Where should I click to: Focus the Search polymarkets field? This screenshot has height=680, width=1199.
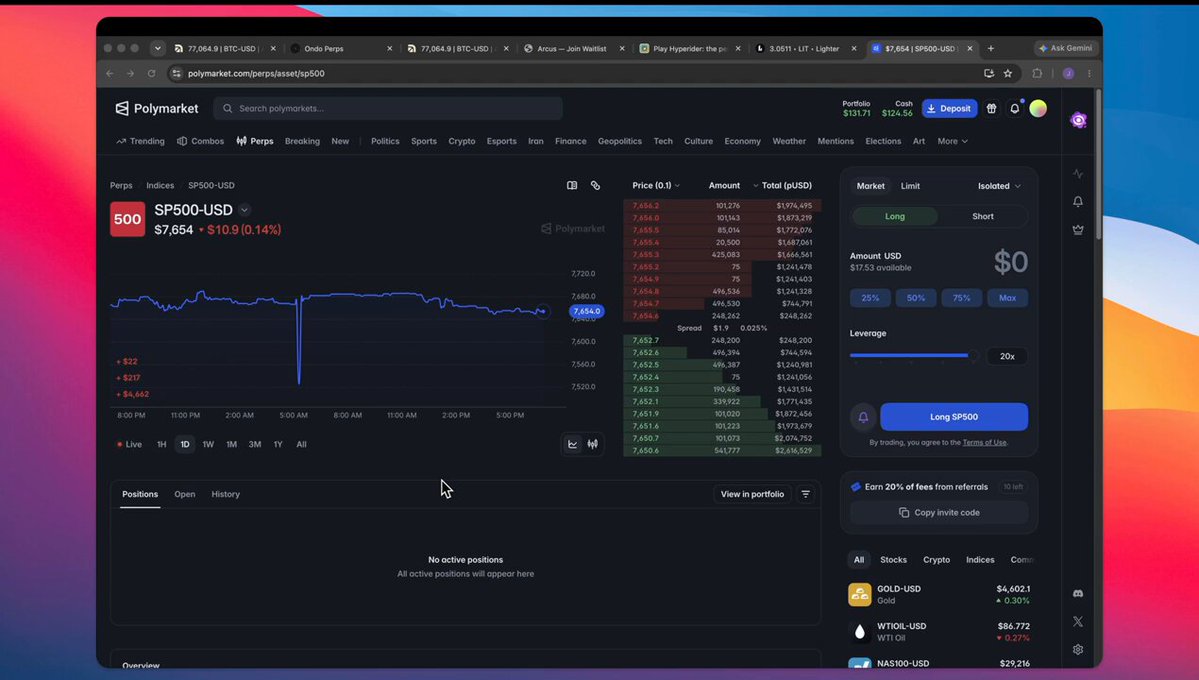coord(388,109)
